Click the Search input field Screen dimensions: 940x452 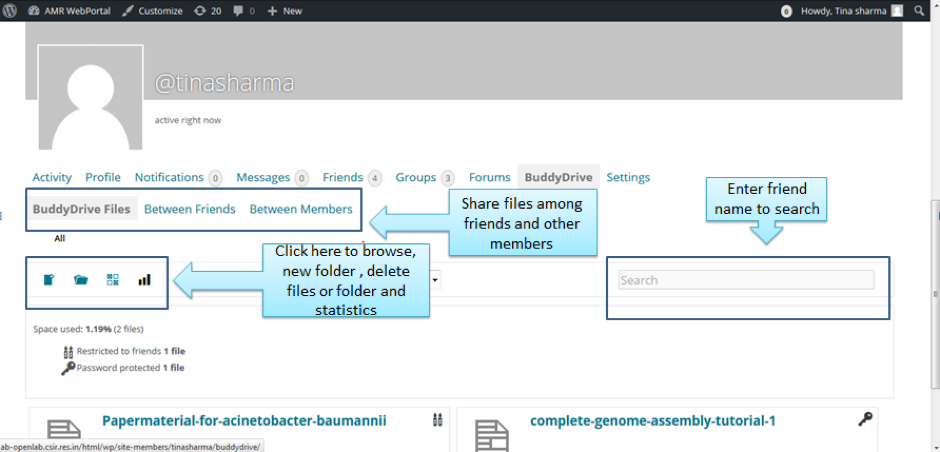(x=746, y=280)
